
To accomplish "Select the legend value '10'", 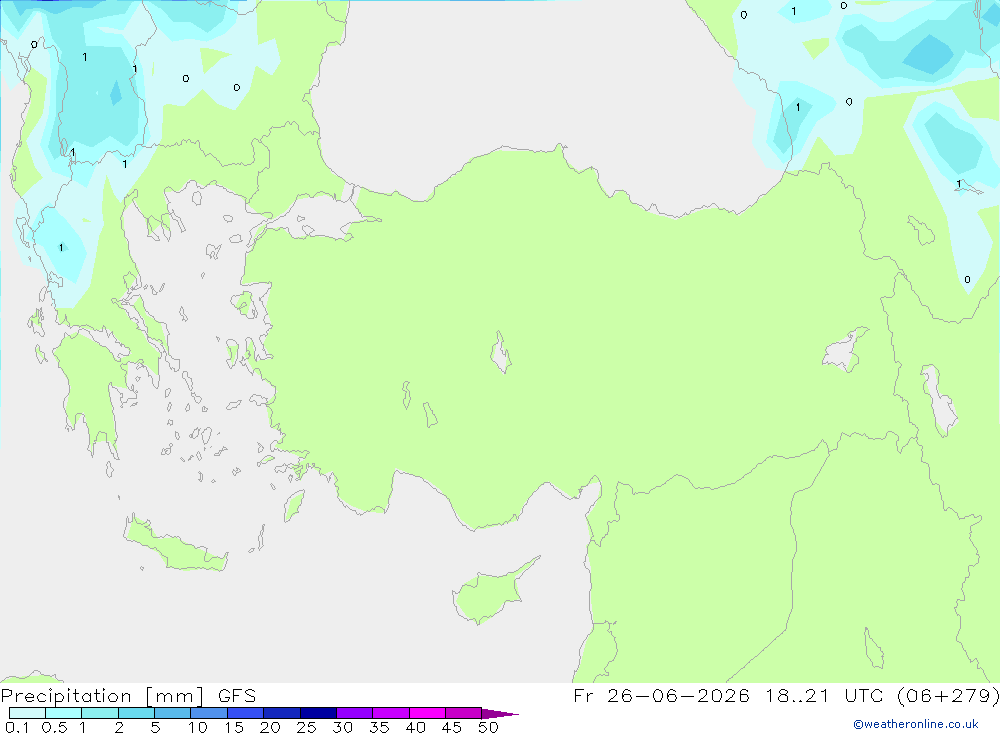I will pos(198,727).
